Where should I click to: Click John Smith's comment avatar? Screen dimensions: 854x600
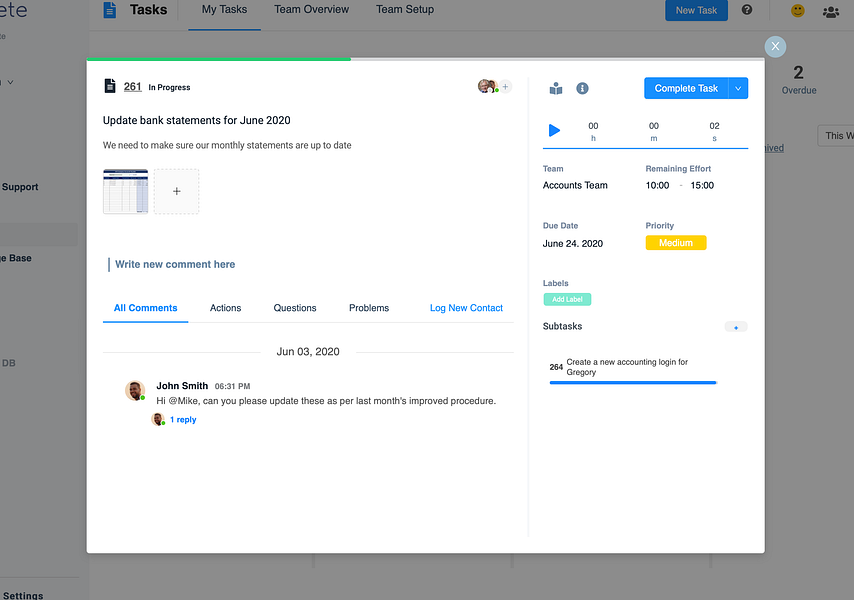click(135, 390)
